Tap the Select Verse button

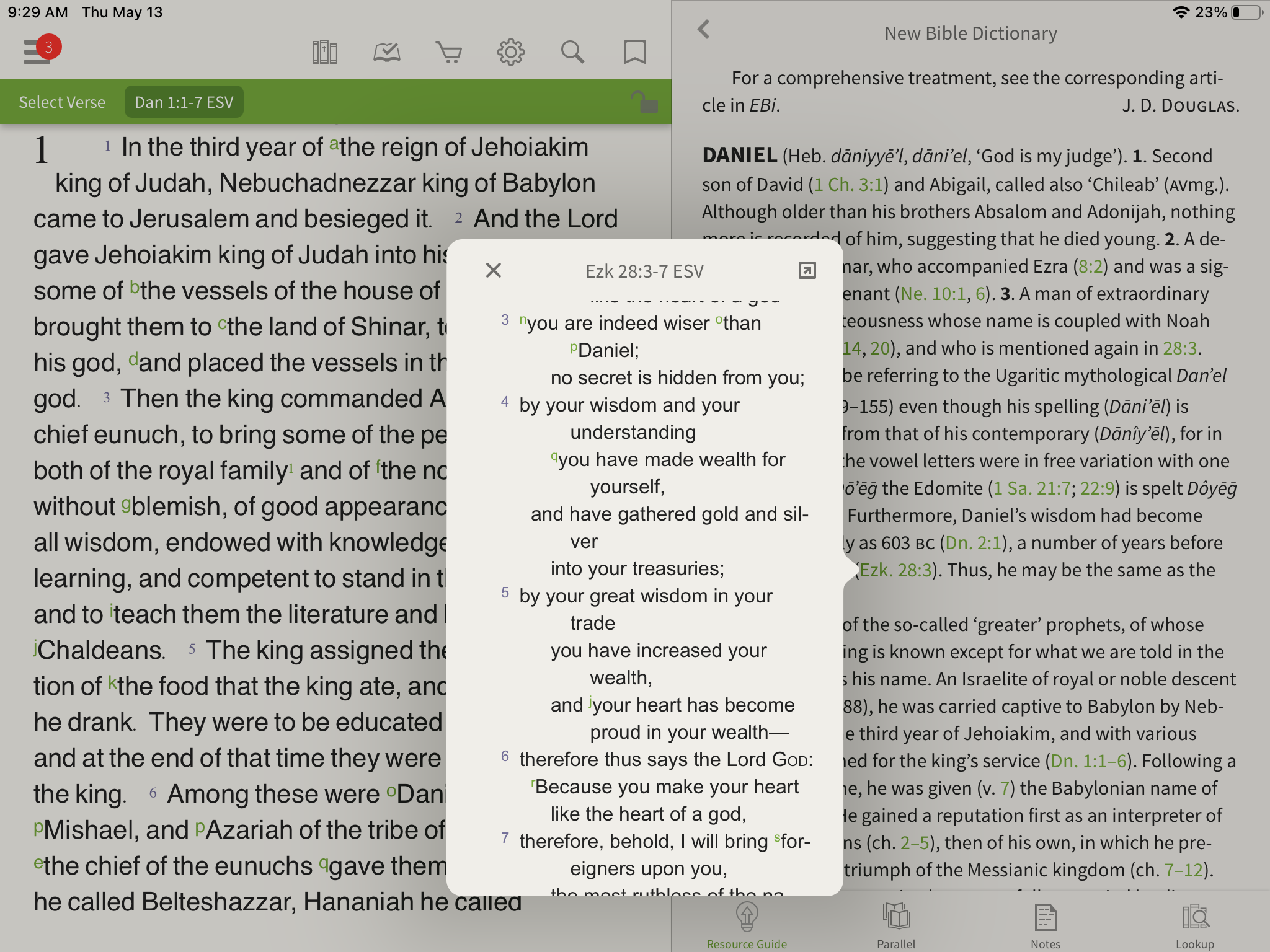[x=62, y=102]
